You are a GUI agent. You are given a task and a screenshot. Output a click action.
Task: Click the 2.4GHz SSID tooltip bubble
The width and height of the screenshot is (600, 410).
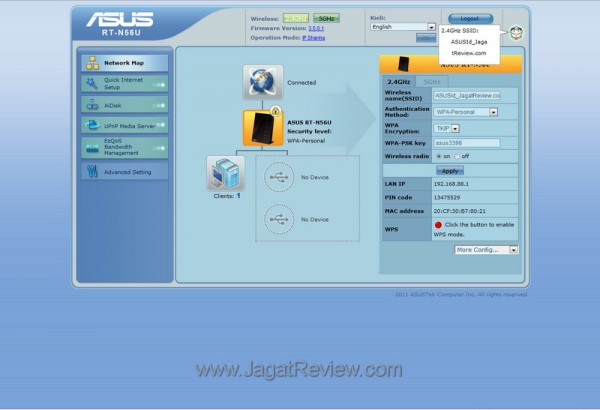(x=469, y=44)
